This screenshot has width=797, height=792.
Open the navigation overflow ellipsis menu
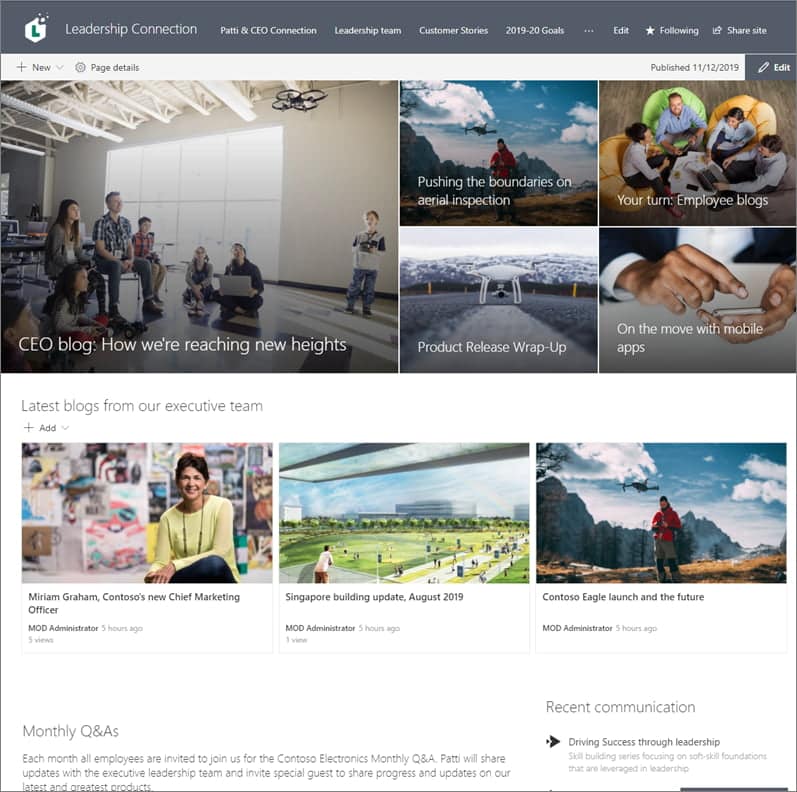(588, 31)
